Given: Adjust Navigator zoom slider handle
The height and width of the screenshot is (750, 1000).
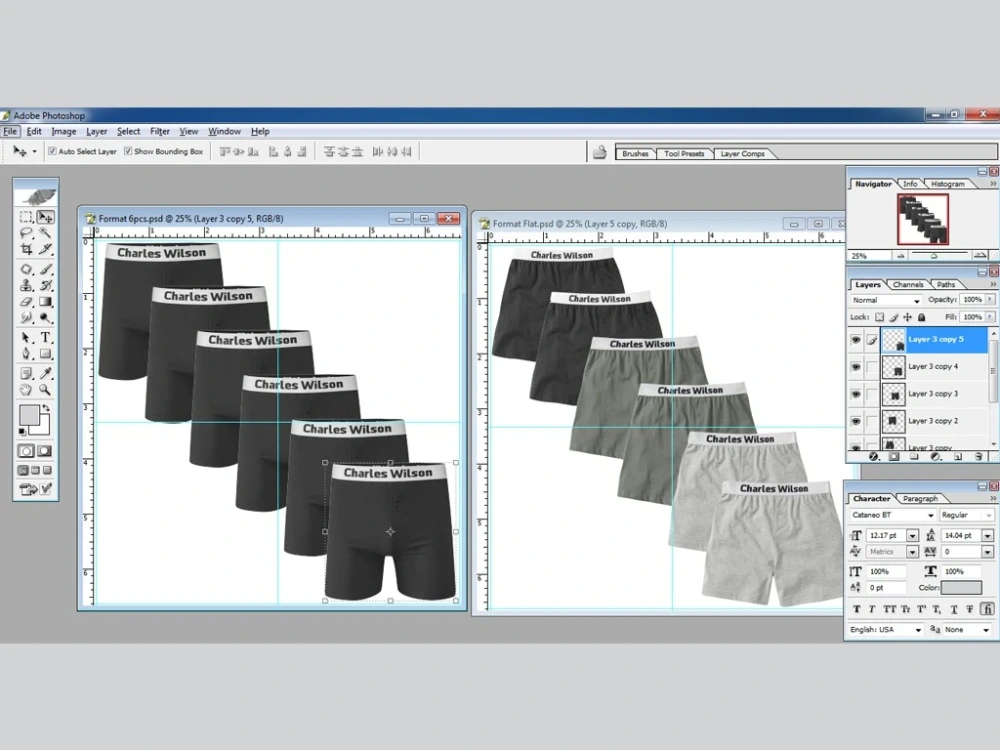Looking at the screenshot, I should (x=934, y=256).
